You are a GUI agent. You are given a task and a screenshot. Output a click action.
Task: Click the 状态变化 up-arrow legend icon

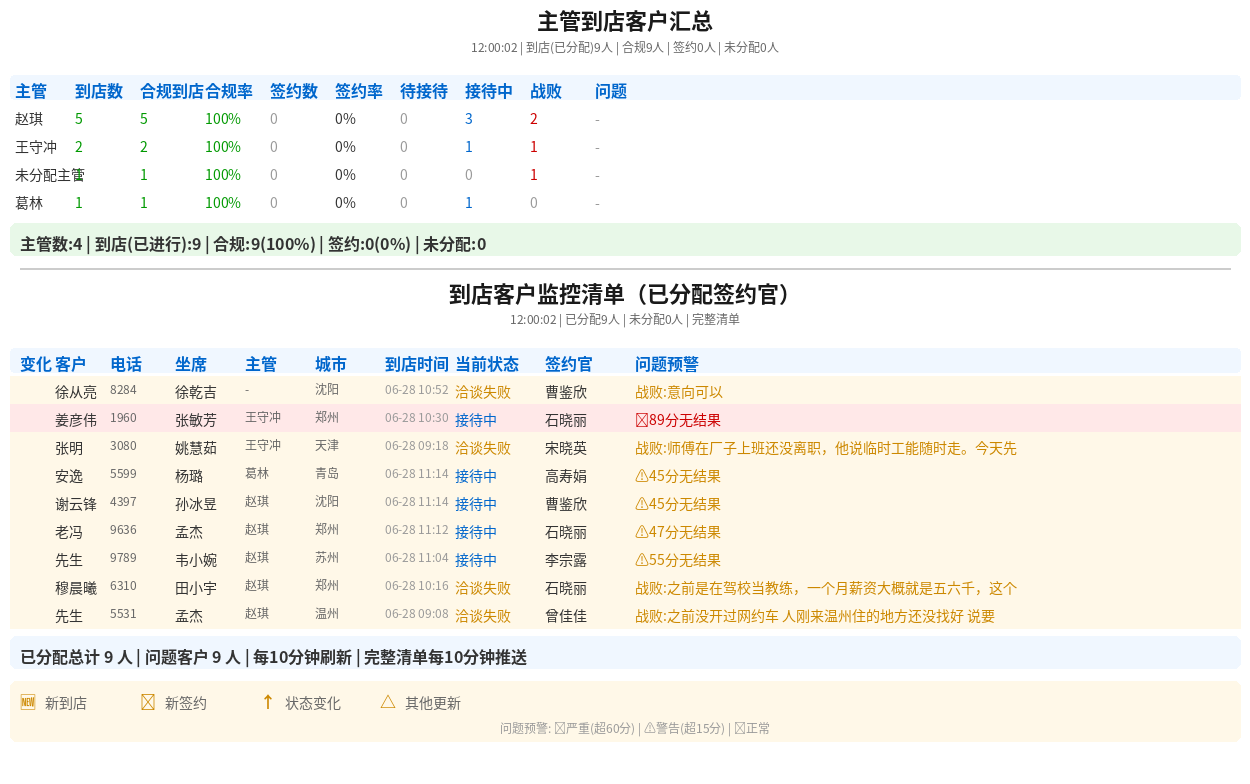click(x=268, y=702)
